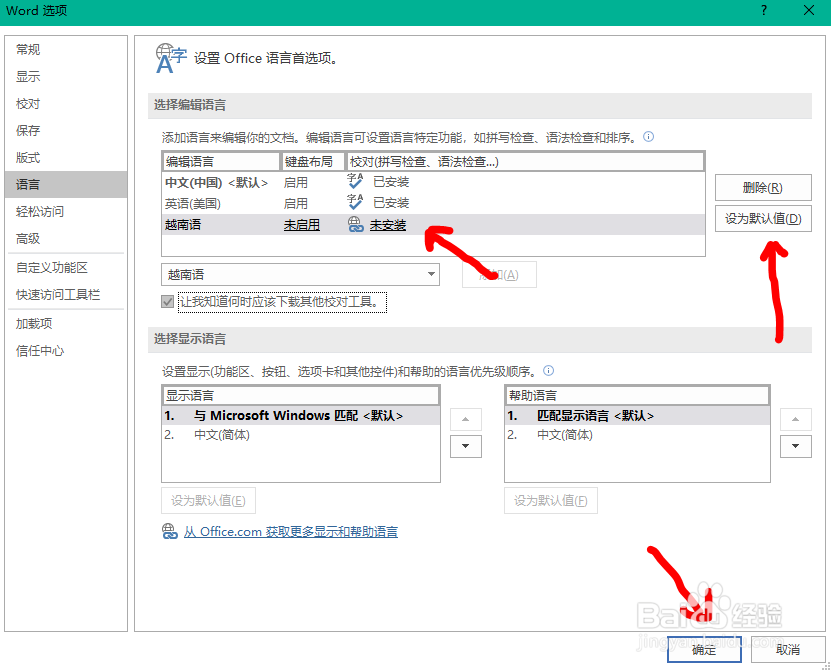Click the globe icon before the Office.com link

click(x=171, y=532)
